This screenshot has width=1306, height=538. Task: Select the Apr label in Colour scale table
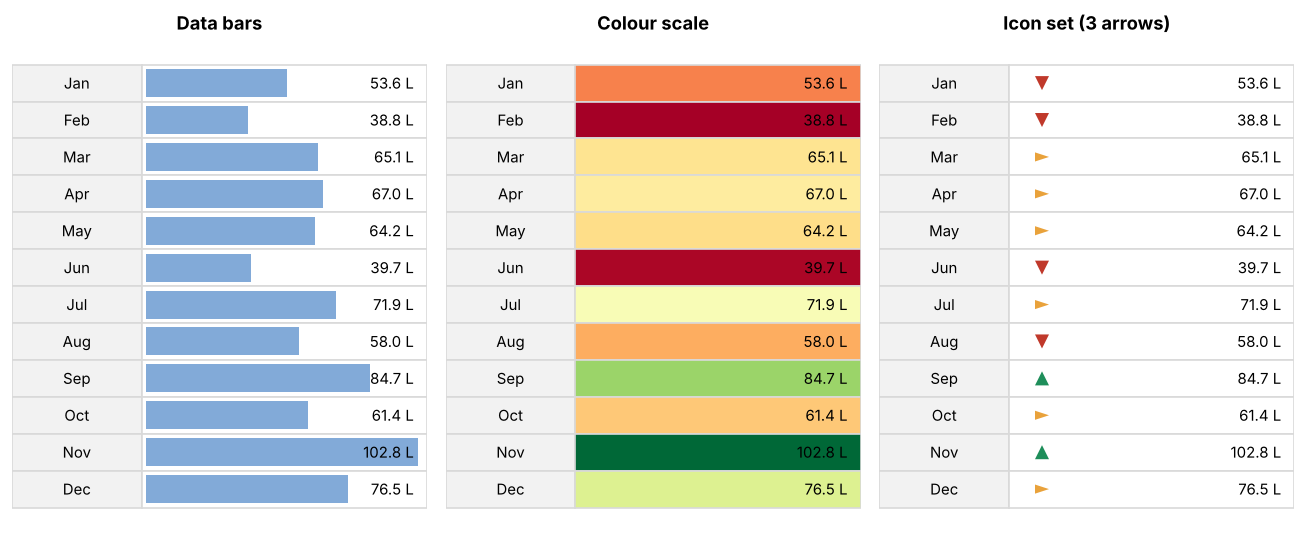510,194
